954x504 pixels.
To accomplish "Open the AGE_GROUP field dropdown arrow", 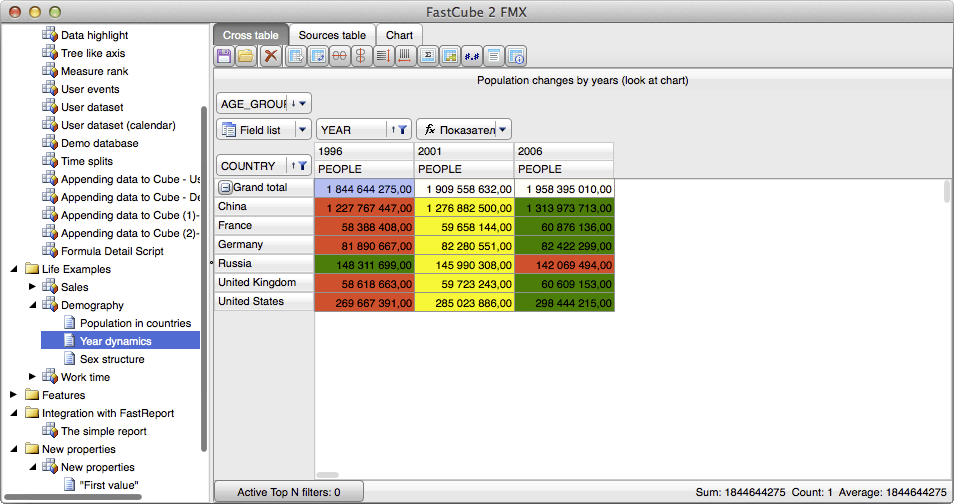I will 303,103.
